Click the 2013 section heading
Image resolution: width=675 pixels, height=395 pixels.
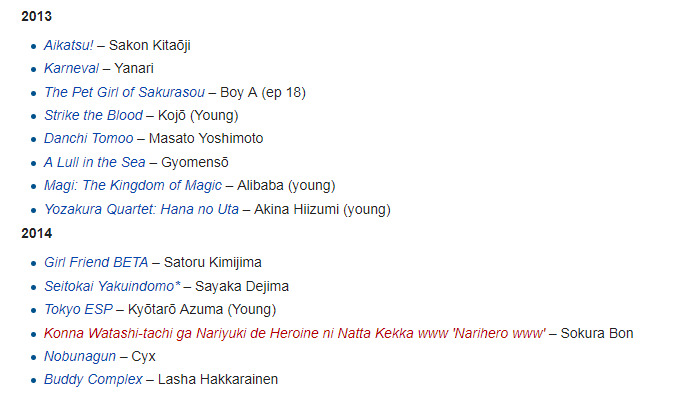37,16
